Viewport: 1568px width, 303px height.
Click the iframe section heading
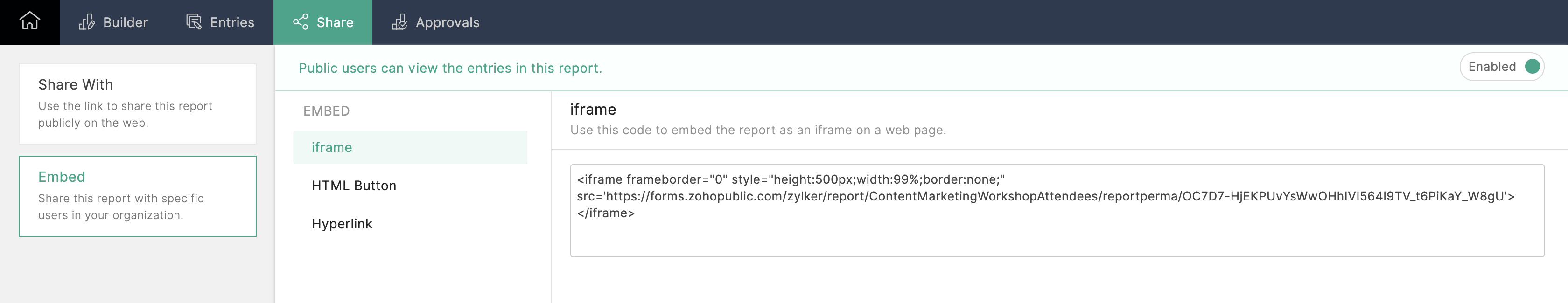[x=593, y=110]
